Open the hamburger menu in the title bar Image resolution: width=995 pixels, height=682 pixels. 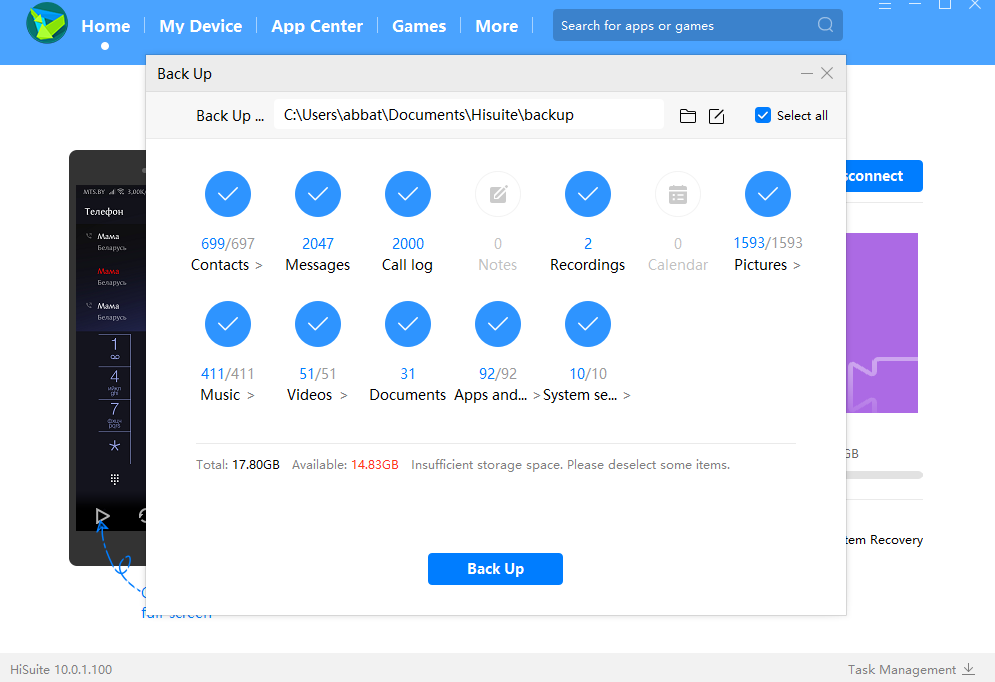click(885, 5)
